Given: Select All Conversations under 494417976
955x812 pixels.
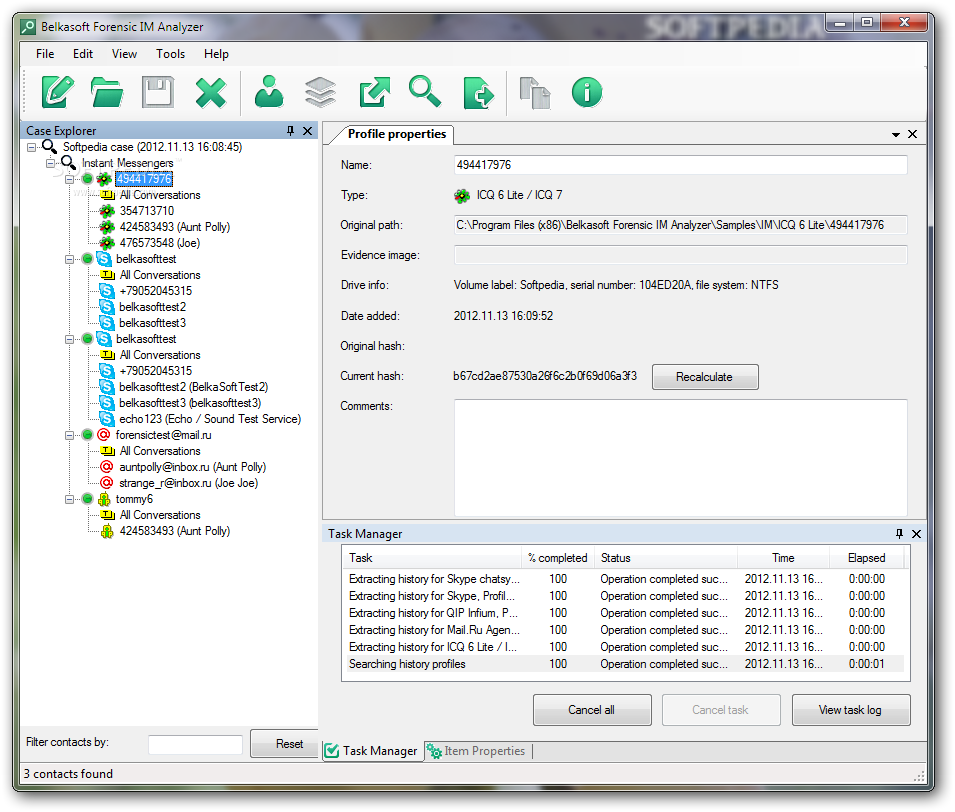Looking at the screenshot, I should [x=160, y=195].
